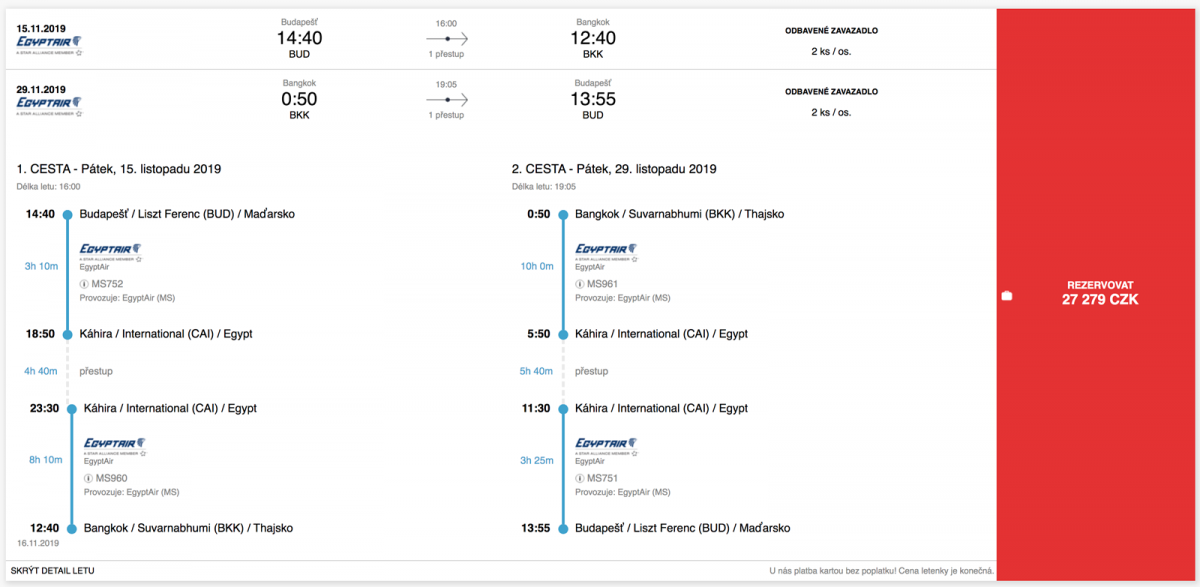Select the '1. CESTA - Pátek, 15. listopadu 2019' heading

coord(119,169)
